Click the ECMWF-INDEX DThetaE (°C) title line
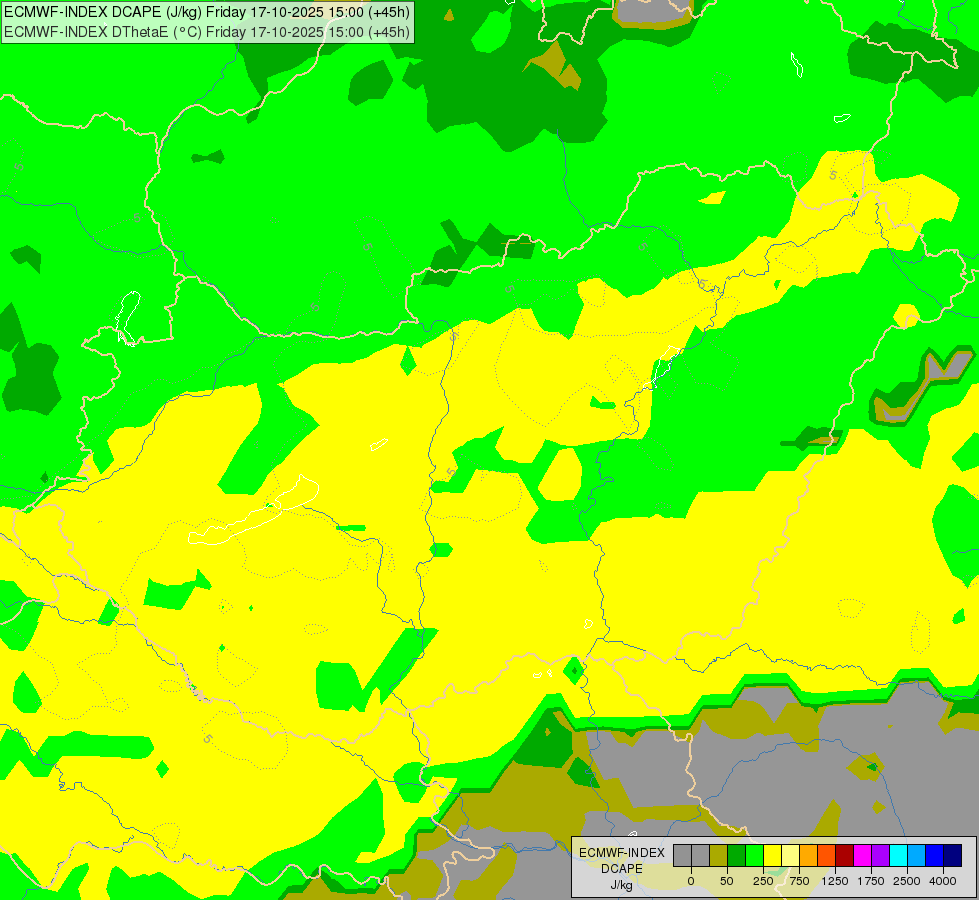 click(x=207, y=31)
